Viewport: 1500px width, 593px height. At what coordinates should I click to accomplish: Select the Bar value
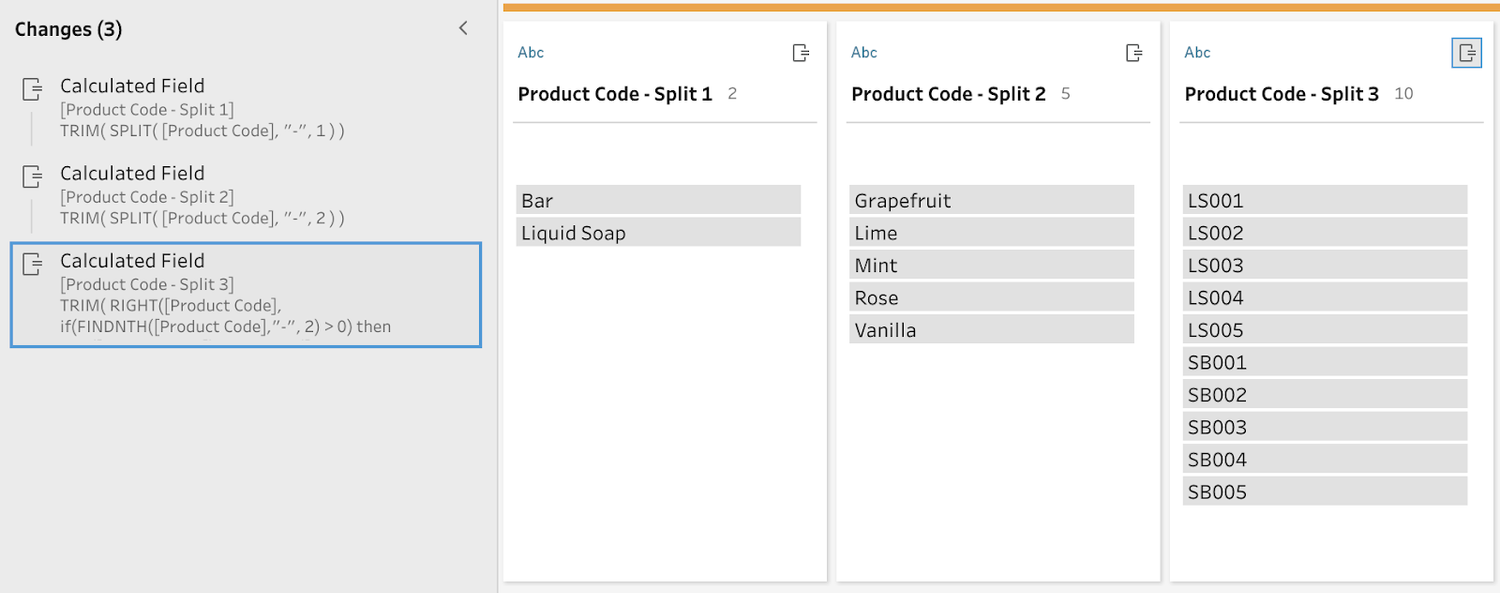(659, 200)
